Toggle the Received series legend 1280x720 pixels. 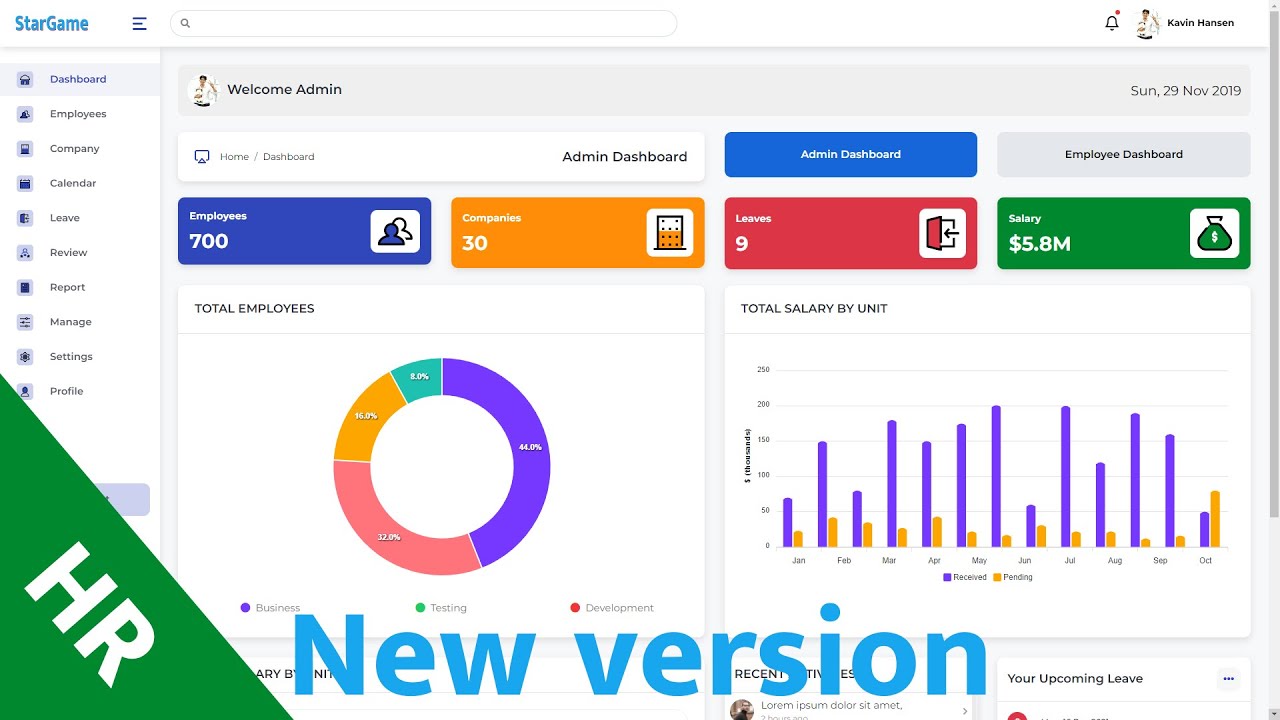[x=965, y=577]
